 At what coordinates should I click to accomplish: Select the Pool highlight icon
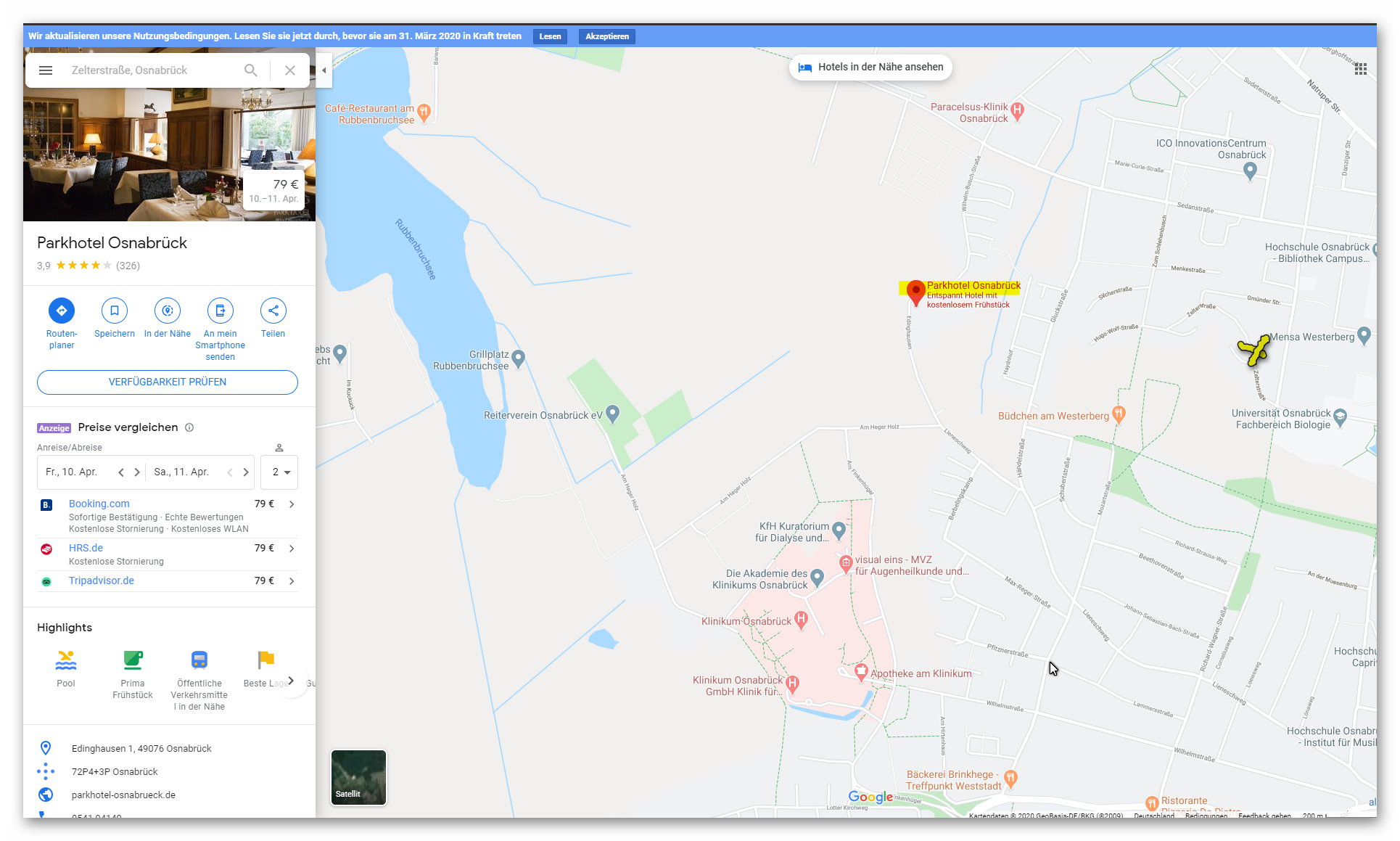coord(66,660)
